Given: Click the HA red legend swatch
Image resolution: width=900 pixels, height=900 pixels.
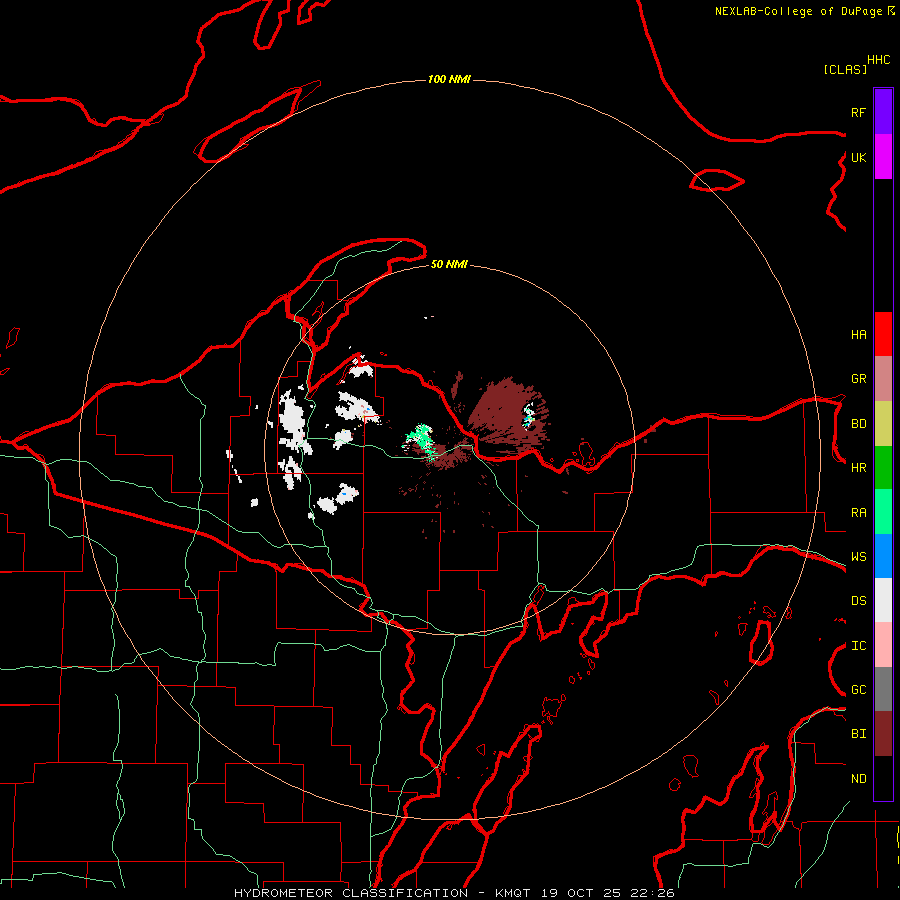Looking at the screenshot, I should pyautogui.click(x=883, y=334).
